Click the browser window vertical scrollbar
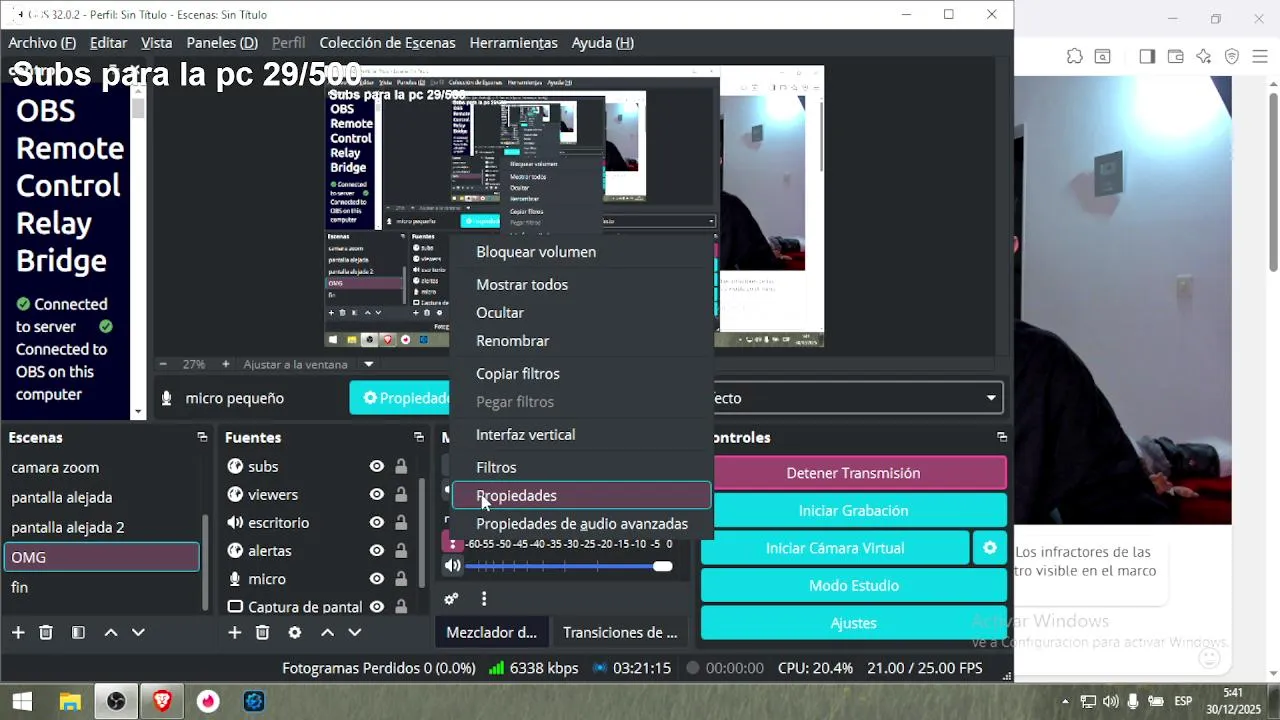Image resolution: width=1280 pixels, height=720 pixels. pos(1273,180)
